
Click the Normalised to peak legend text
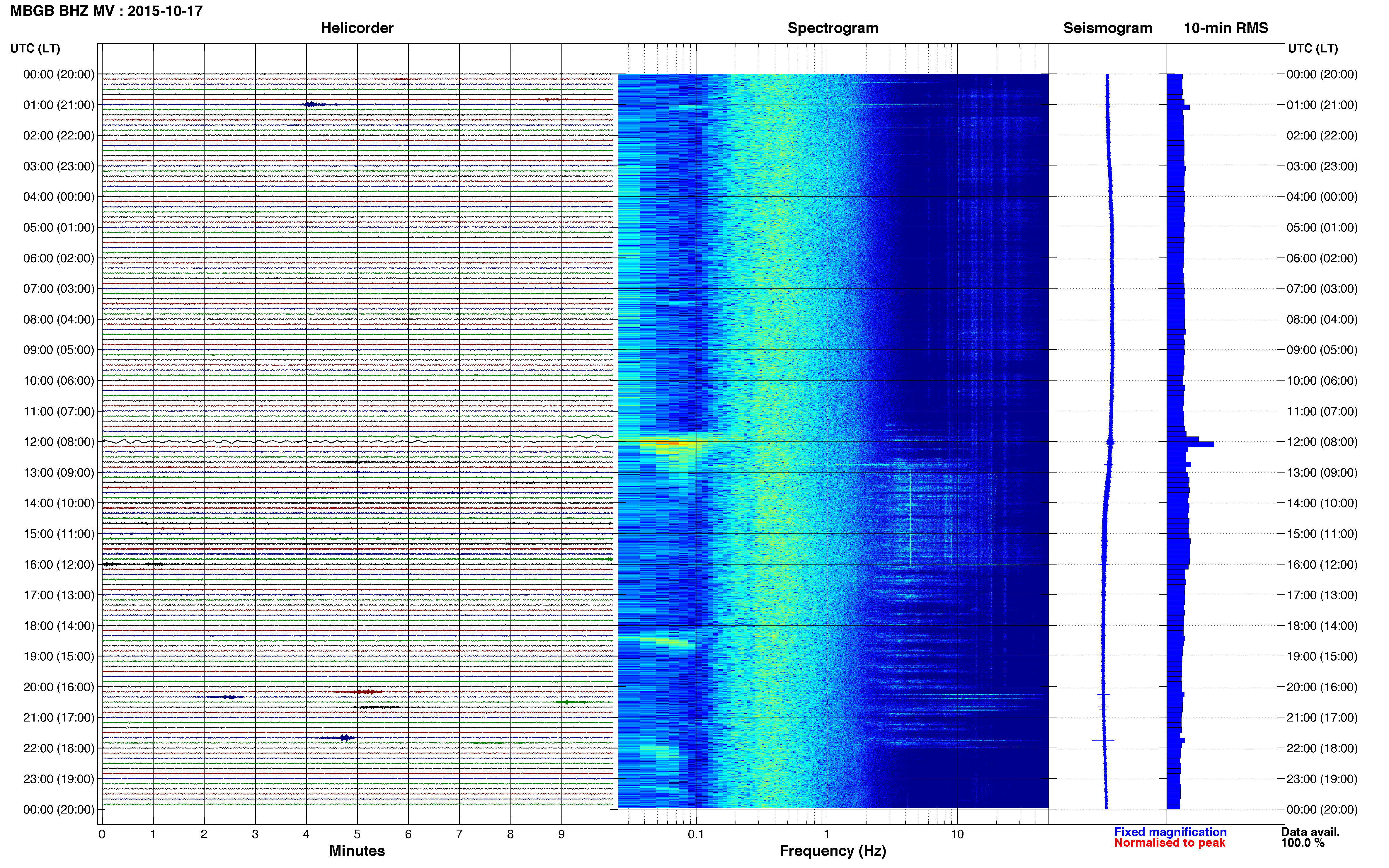[1169, 843]
